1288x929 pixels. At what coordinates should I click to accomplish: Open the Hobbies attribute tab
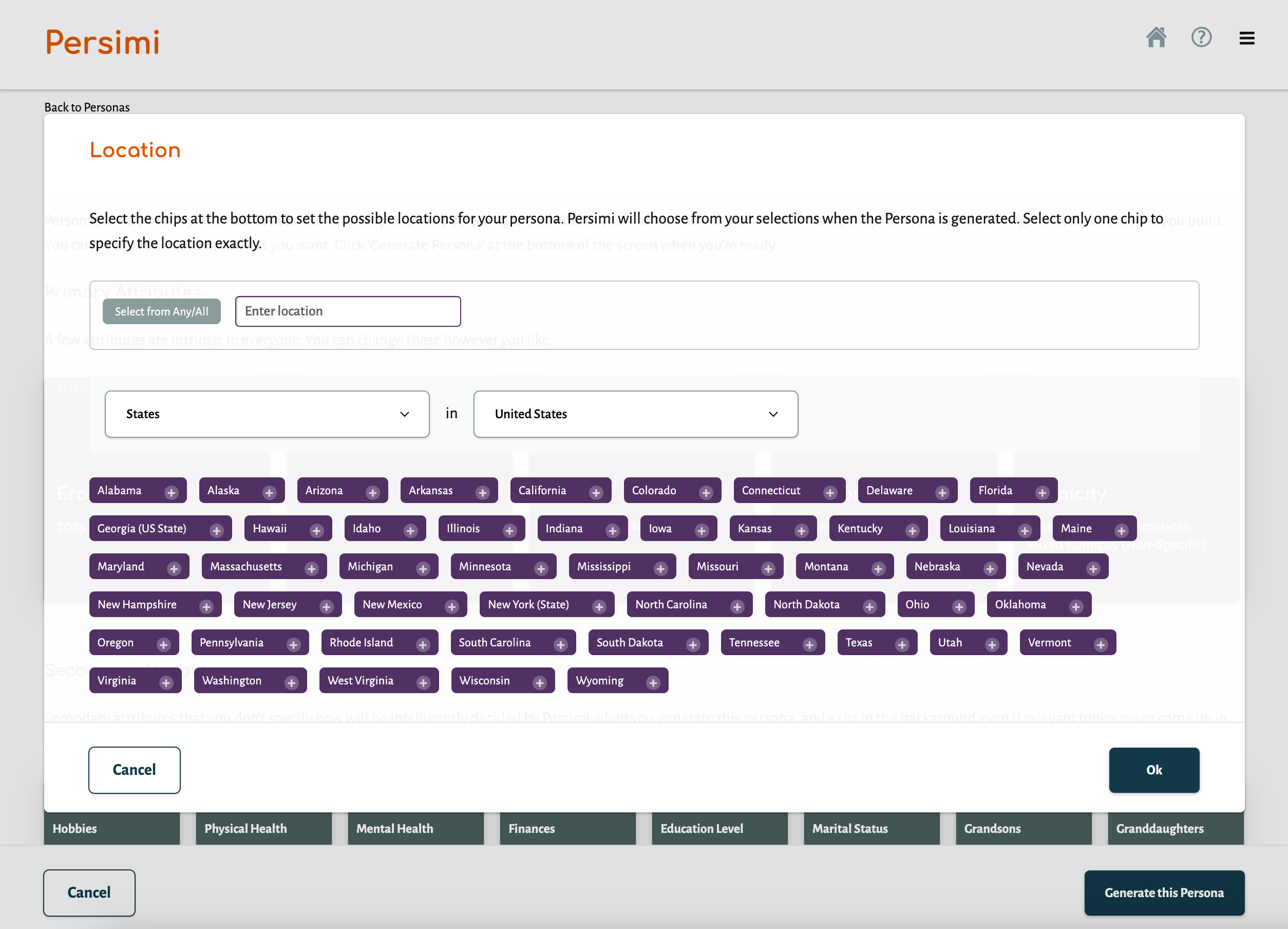[x=112, y=828]
